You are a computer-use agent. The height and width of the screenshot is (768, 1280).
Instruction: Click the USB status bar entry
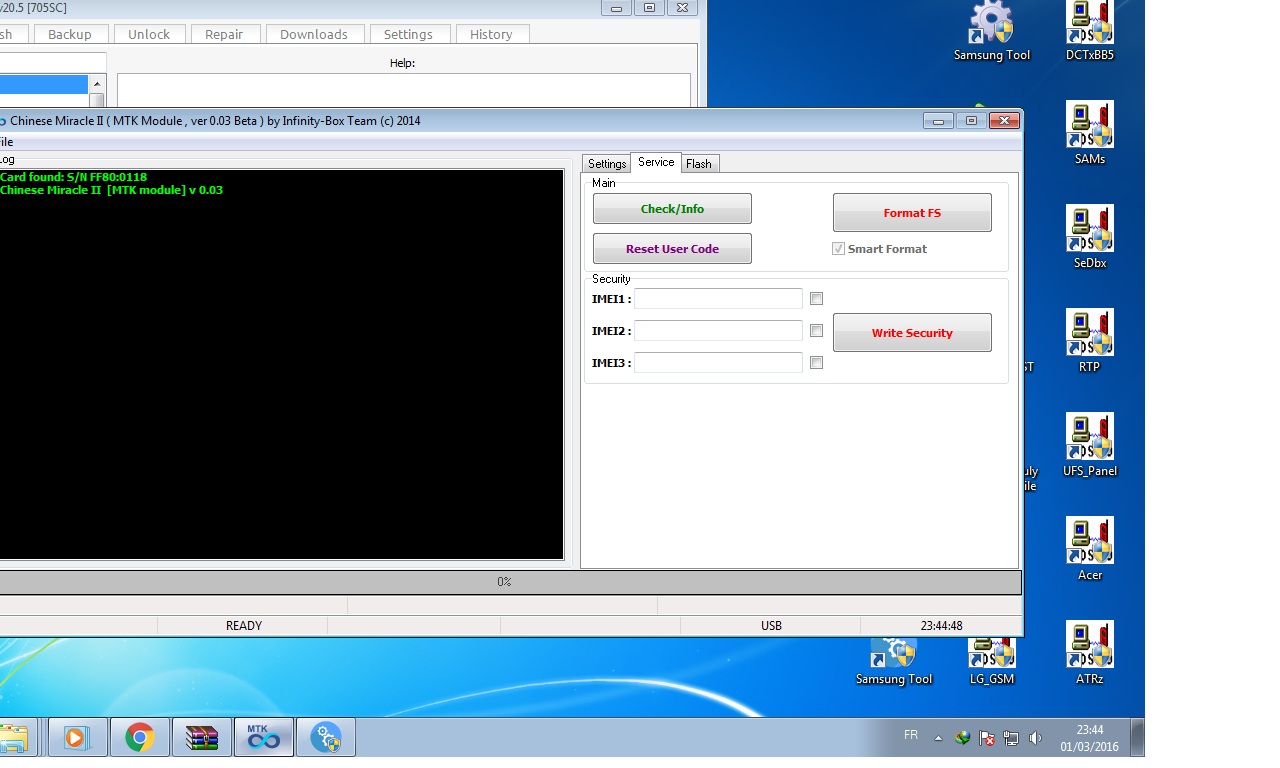click(x=771, y=626)
